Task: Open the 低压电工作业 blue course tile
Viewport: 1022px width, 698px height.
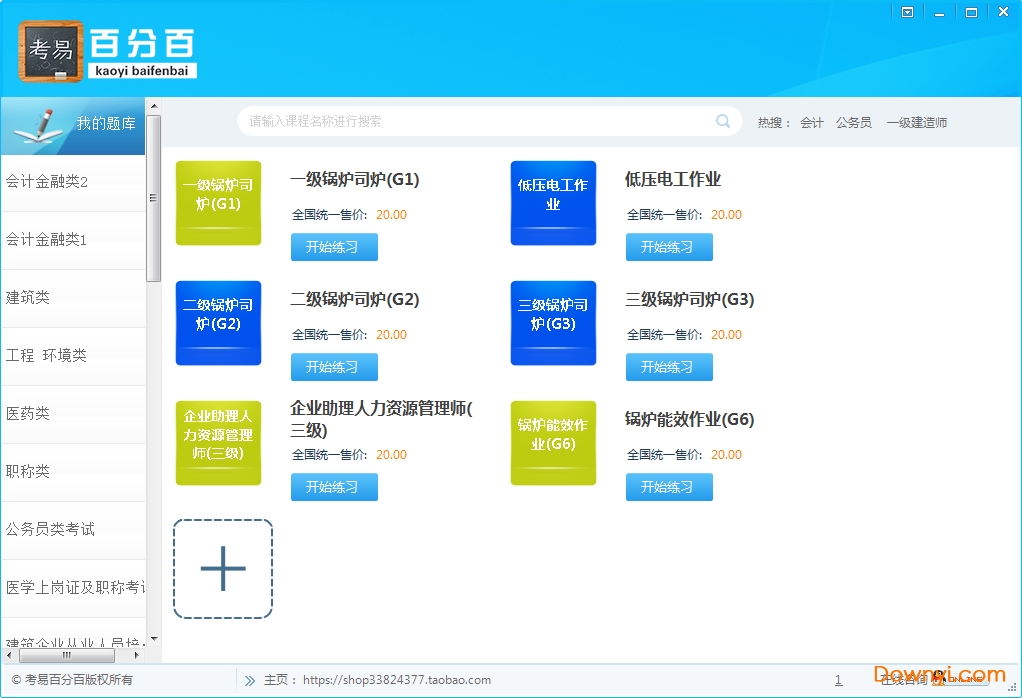Action: pos(553,203)
